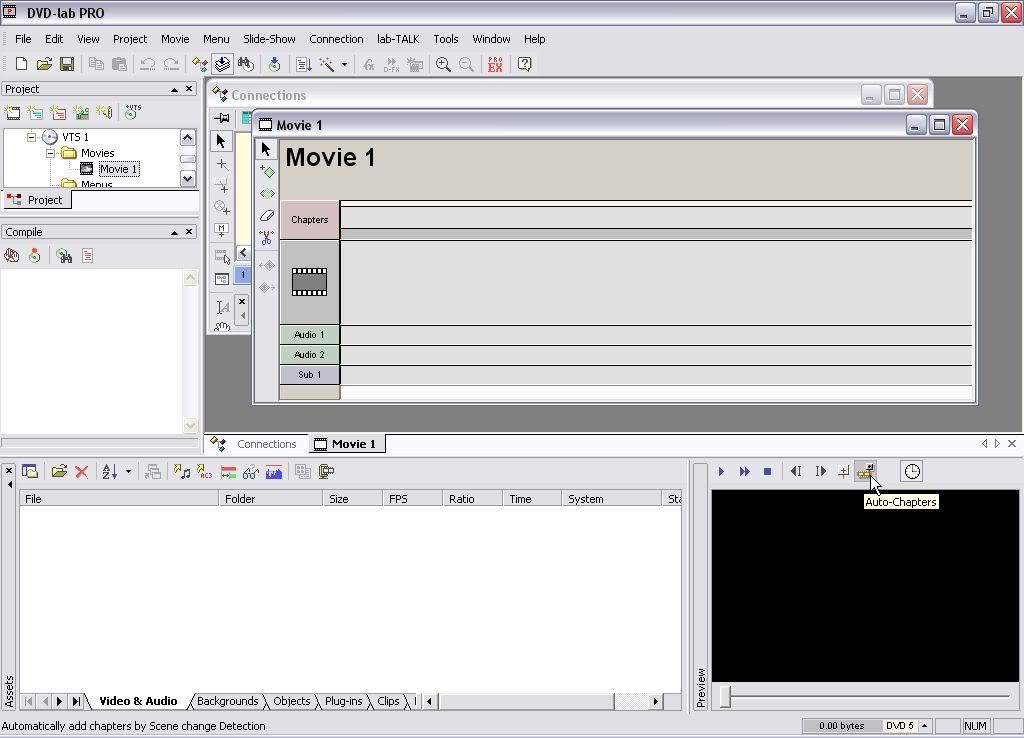Click the Preview position slider handle
The image size is (1024, 738).
(x=726, y=696)
